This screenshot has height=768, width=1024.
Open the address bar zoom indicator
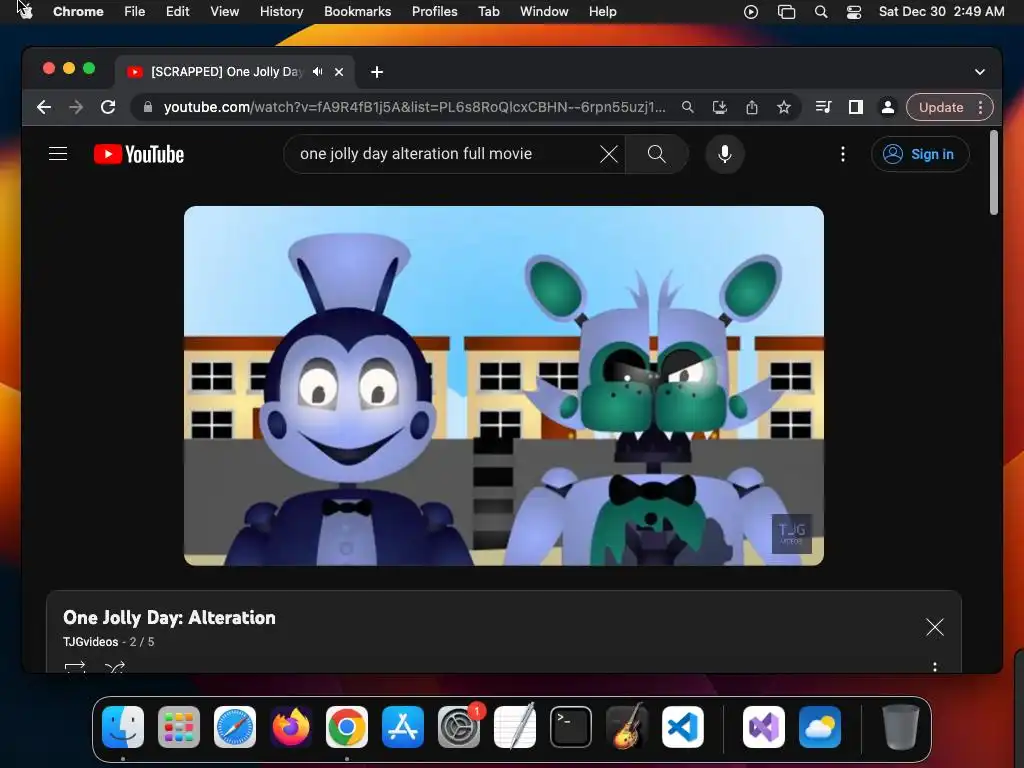688,107
